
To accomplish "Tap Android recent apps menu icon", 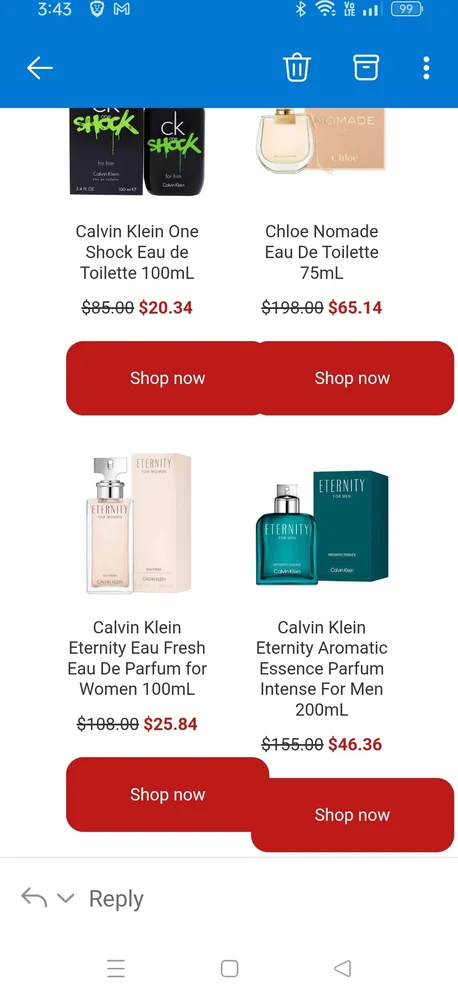I will point(116,969).
